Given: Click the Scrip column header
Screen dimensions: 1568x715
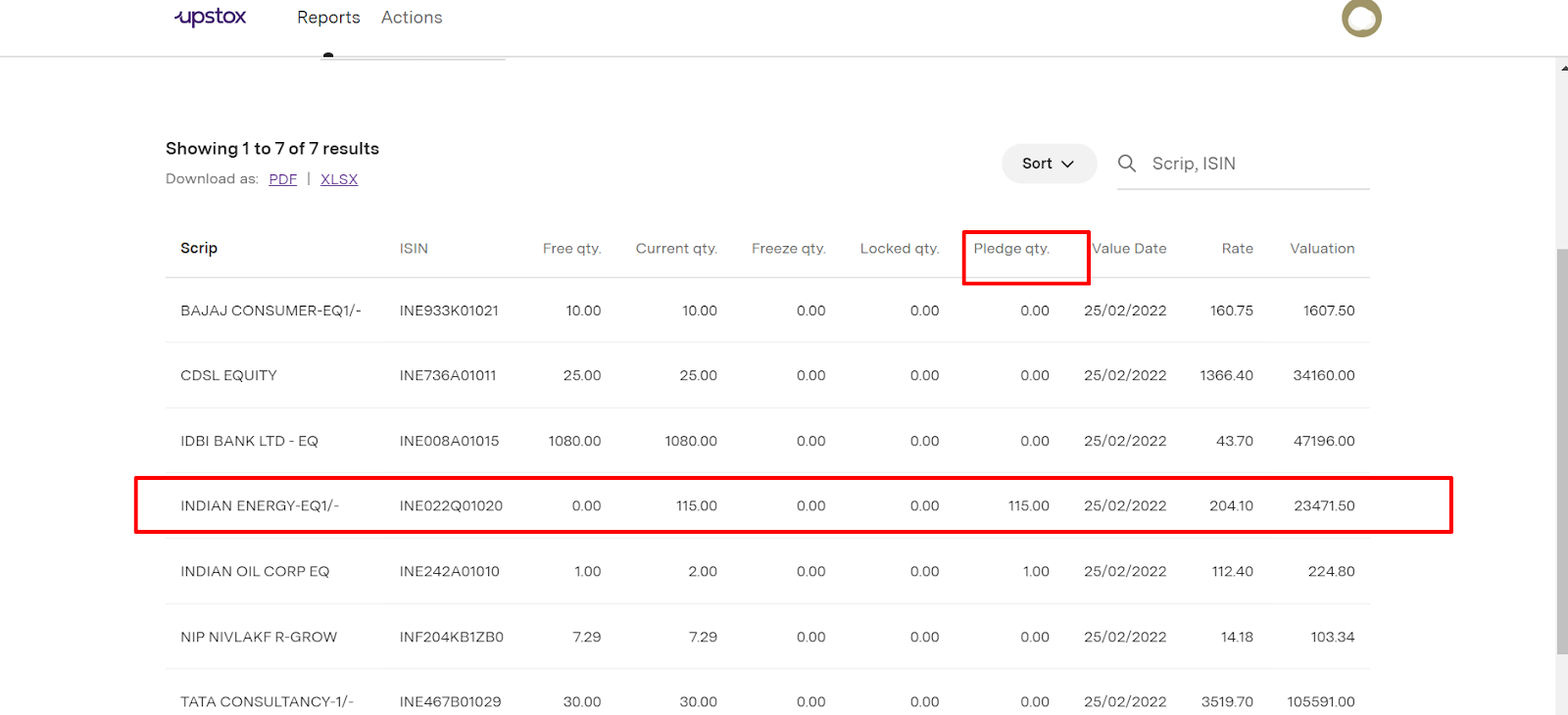Looking at the screenshot, I should point(199,249).
